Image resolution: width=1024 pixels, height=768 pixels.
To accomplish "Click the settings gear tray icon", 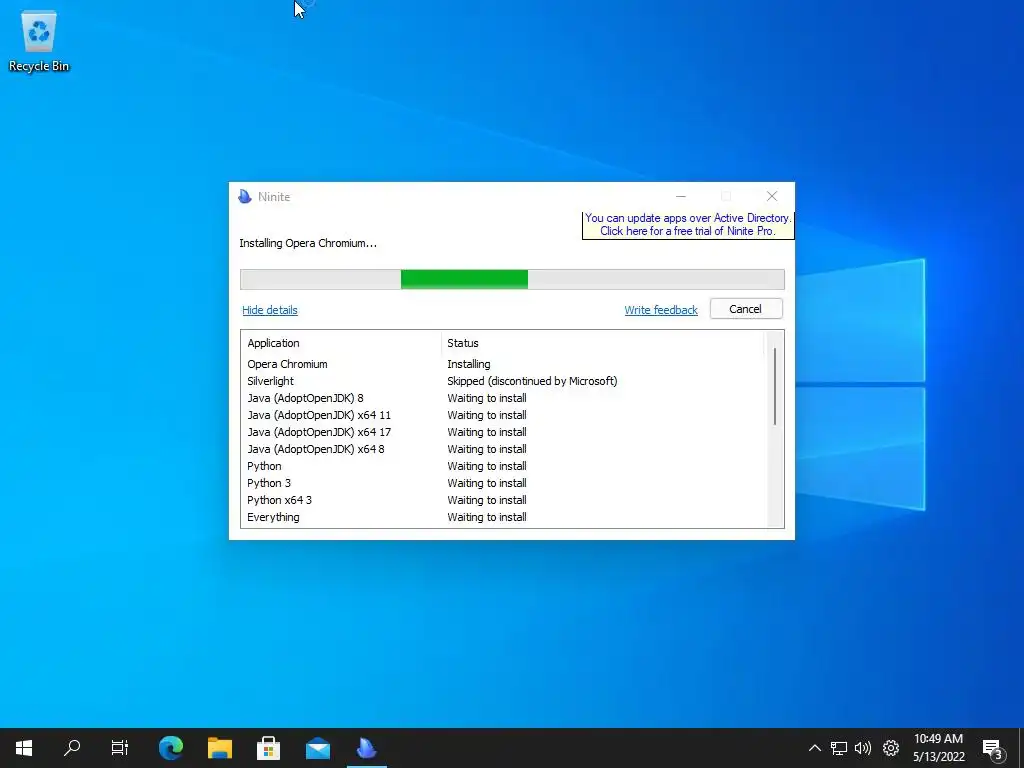I will point(891,748).
